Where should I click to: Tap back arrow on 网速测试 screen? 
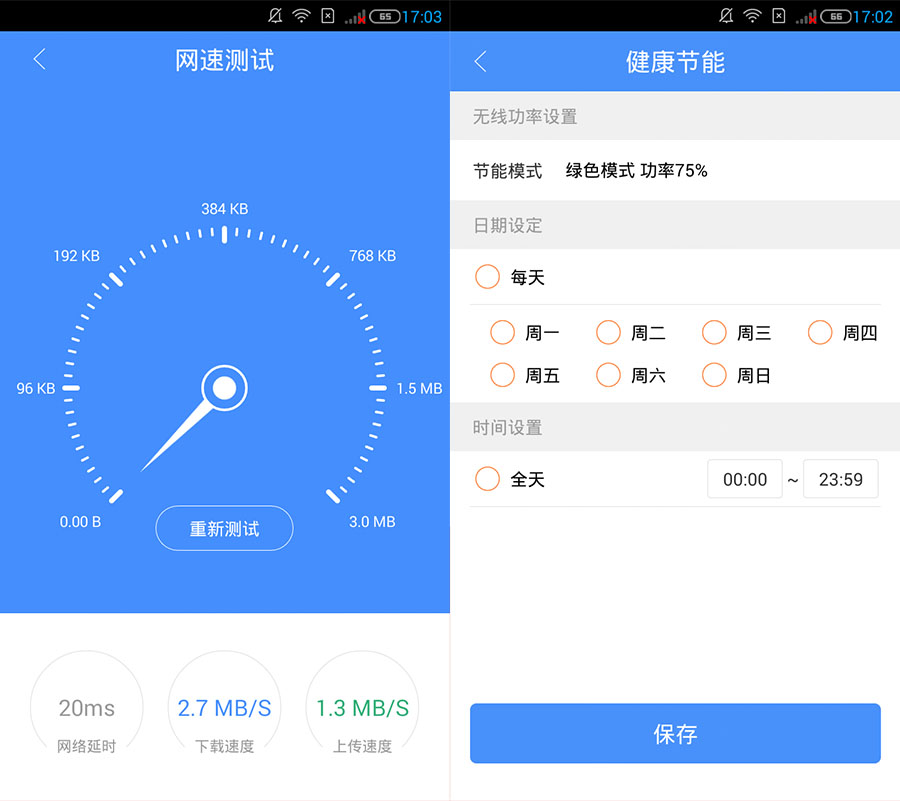coord(40,60)
